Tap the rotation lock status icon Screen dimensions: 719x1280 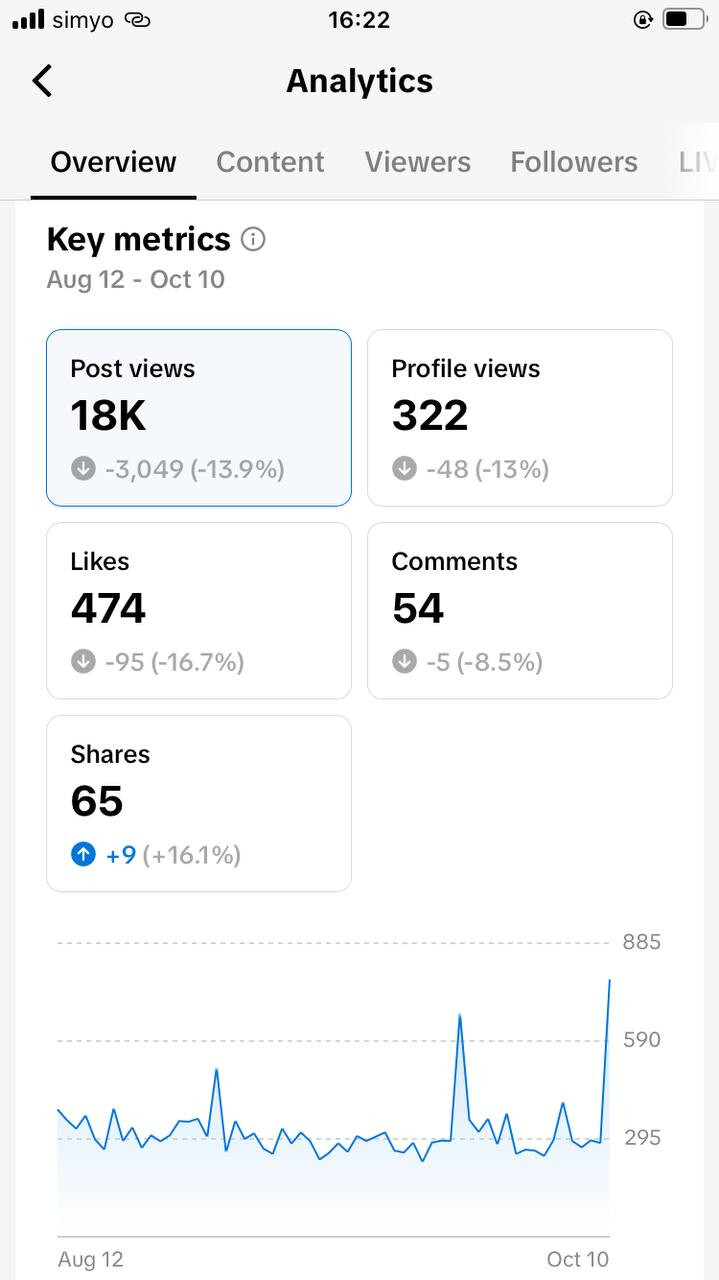(x=644, y=19)
